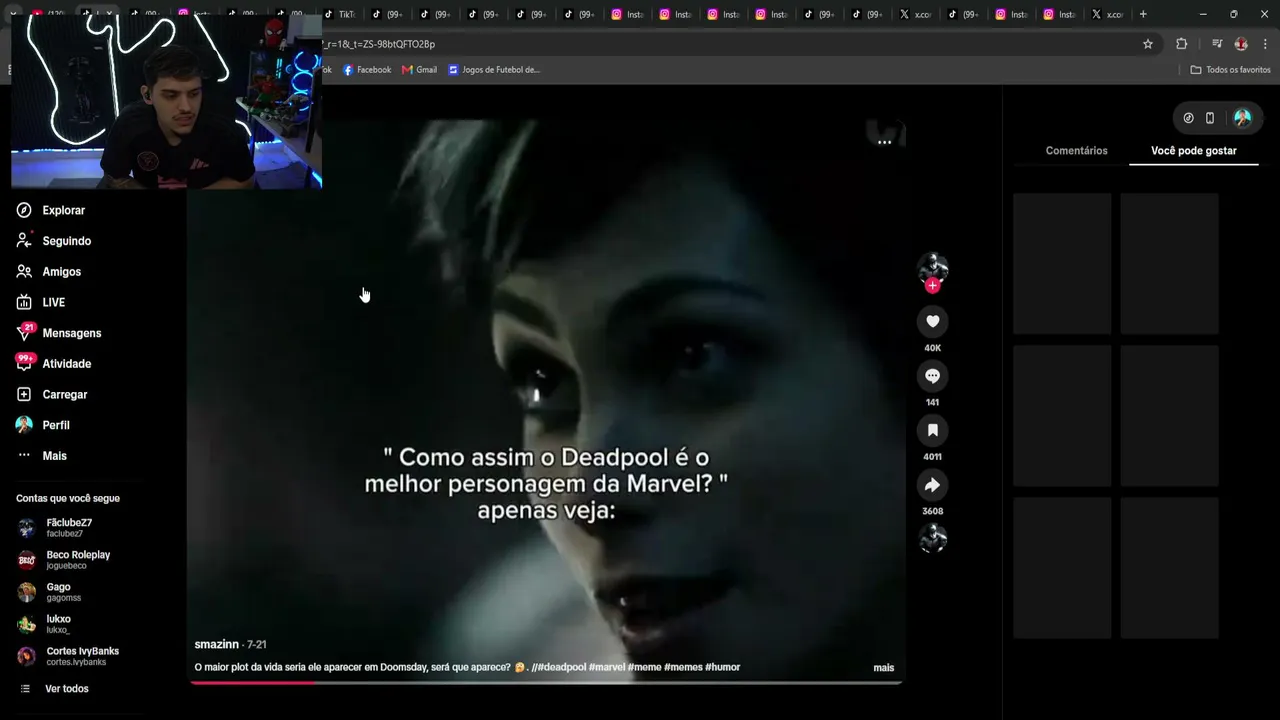The width and height of the screenshot is (1280, 720).
Task: Open the TikTok profile avatar menu
Action: (1242, 118)
